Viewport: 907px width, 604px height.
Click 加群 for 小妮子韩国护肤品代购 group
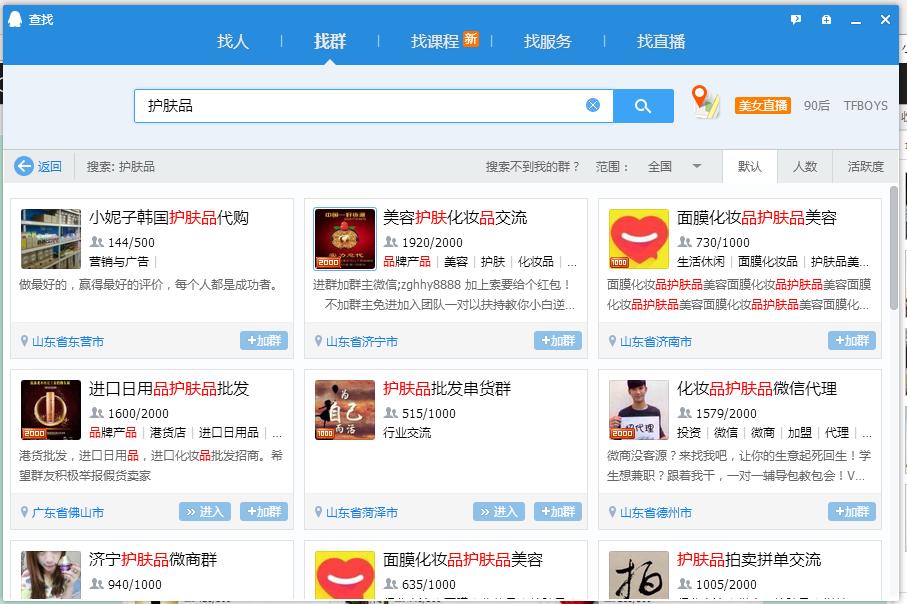263,340
